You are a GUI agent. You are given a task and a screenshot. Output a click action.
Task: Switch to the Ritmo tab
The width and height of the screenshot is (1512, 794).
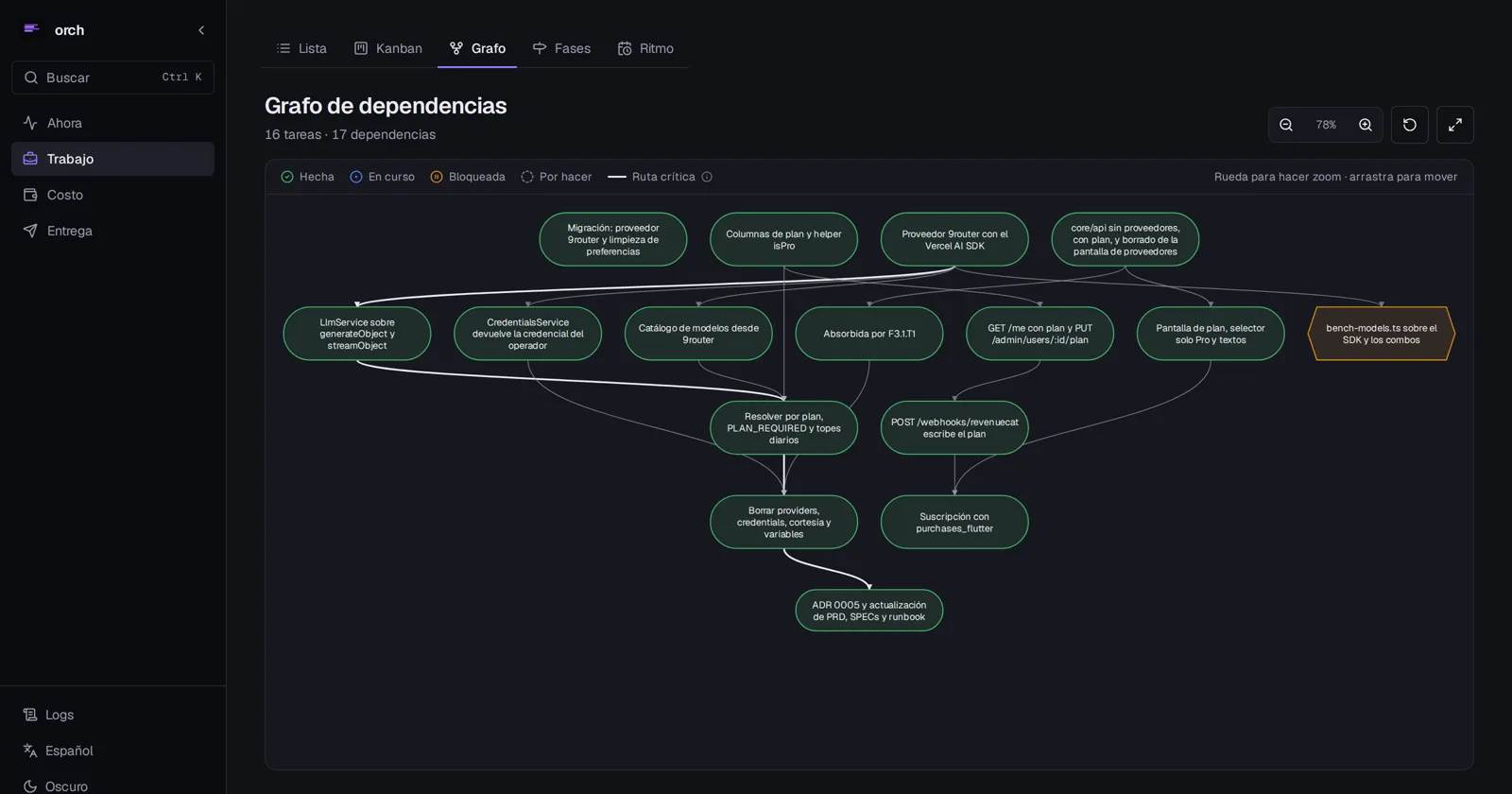645,48
